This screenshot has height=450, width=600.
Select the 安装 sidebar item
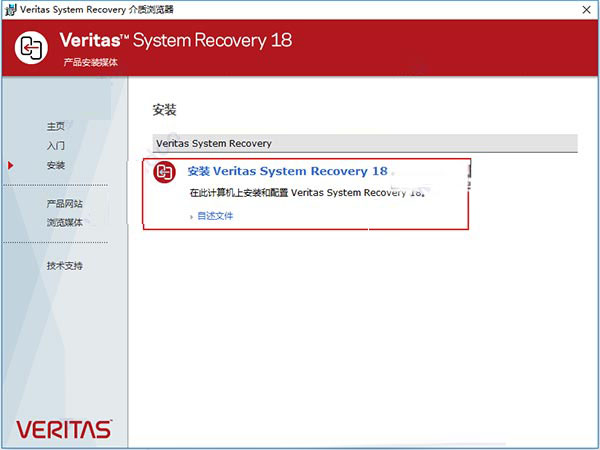[55, 165]
